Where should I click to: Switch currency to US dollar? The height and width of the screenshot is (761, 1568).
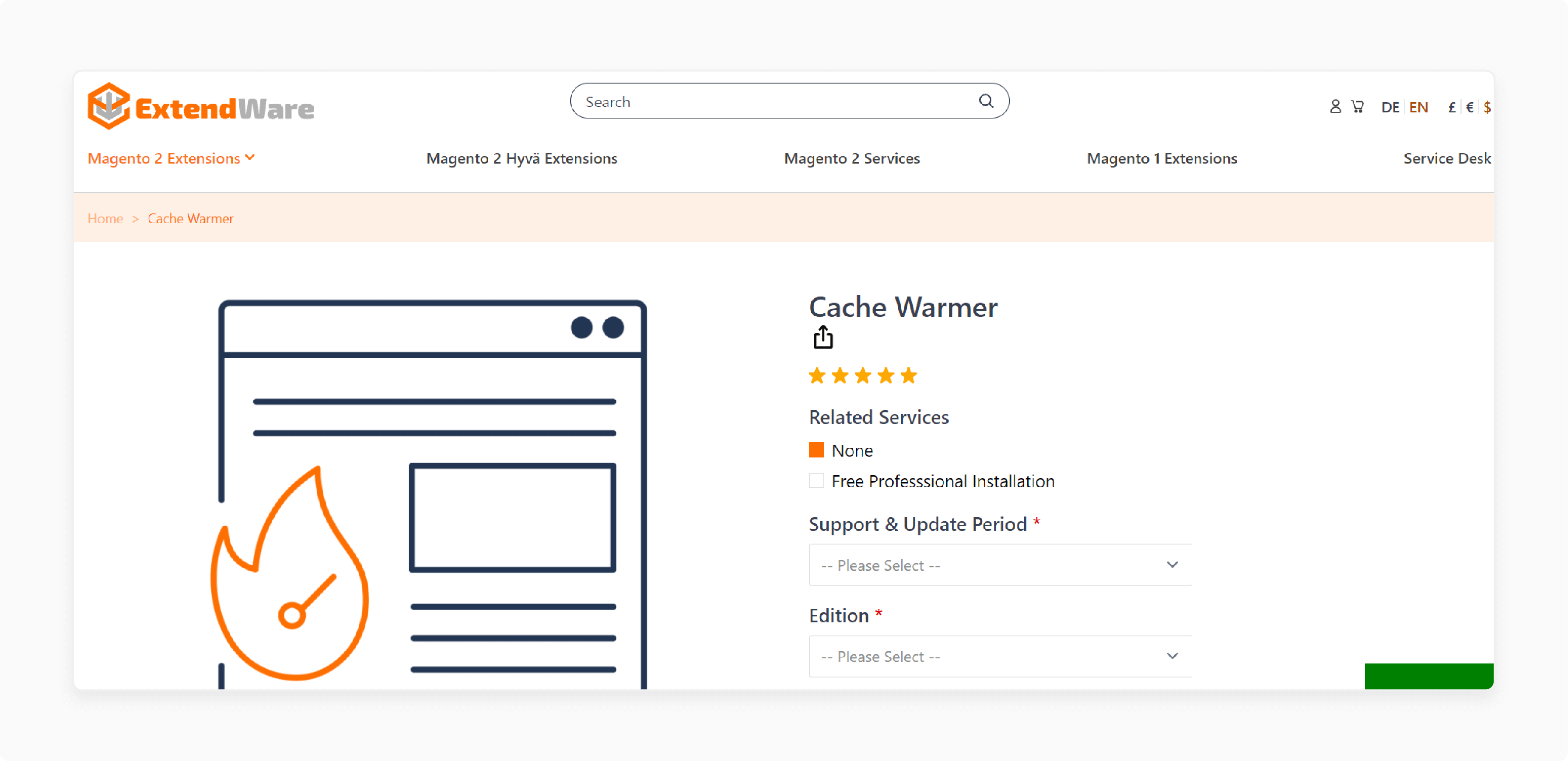pos(1487,108)
